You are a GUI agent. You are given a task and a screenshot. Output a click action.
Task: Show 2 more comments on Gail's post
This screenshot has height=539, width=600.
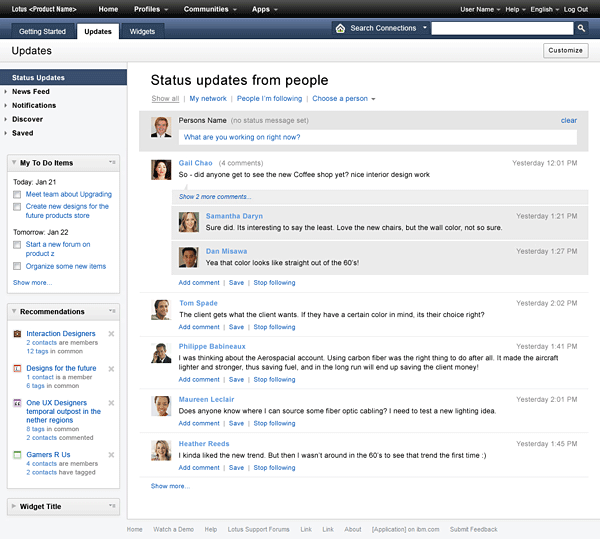215,197
